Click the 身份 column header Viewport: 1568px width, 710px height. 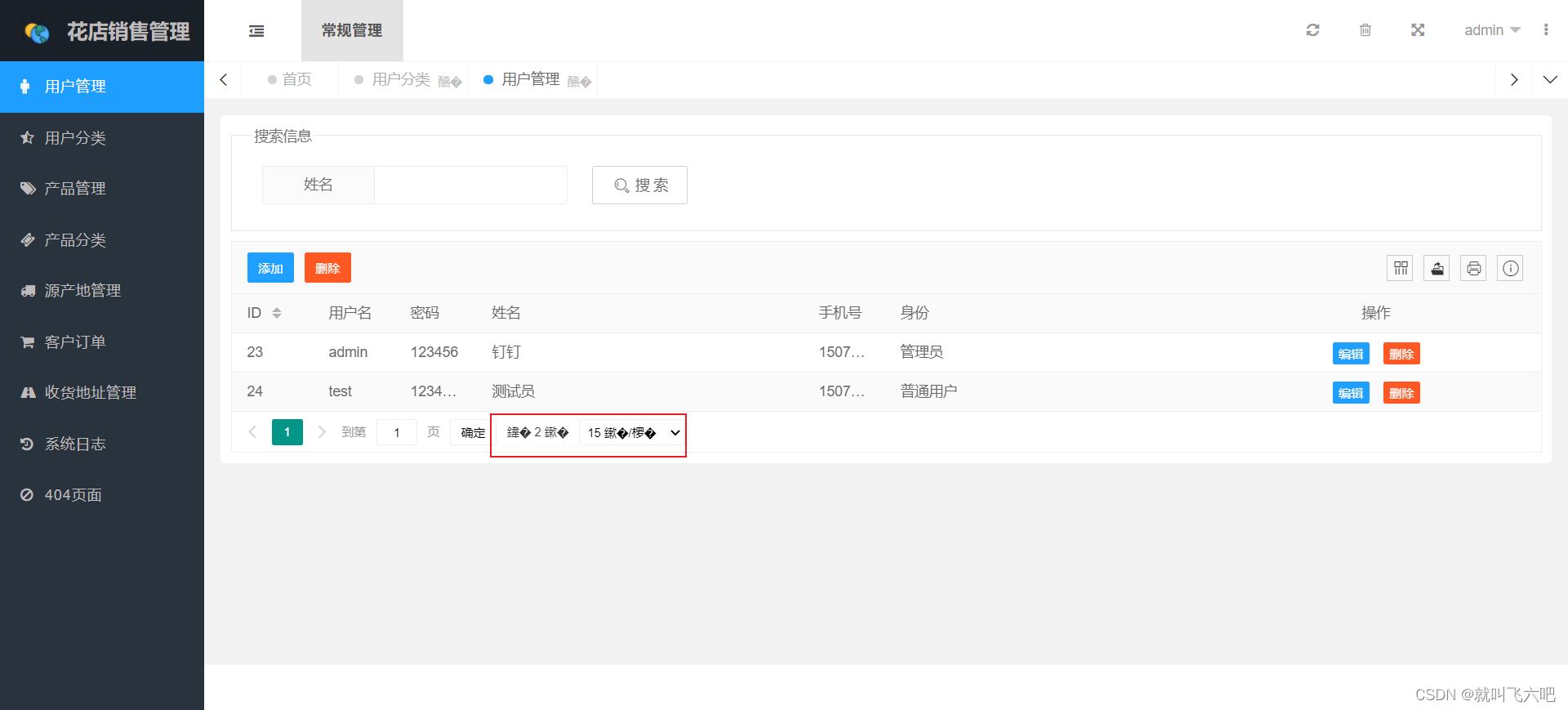(915, 313)
